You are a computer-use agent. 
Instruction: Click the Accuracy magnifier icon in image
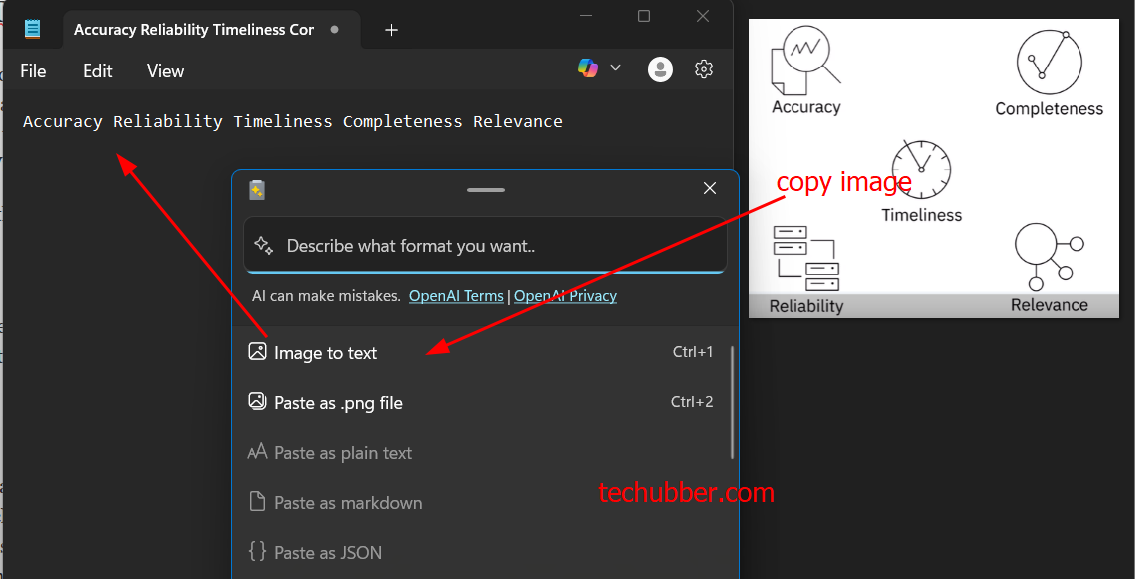tap(806, 61)
